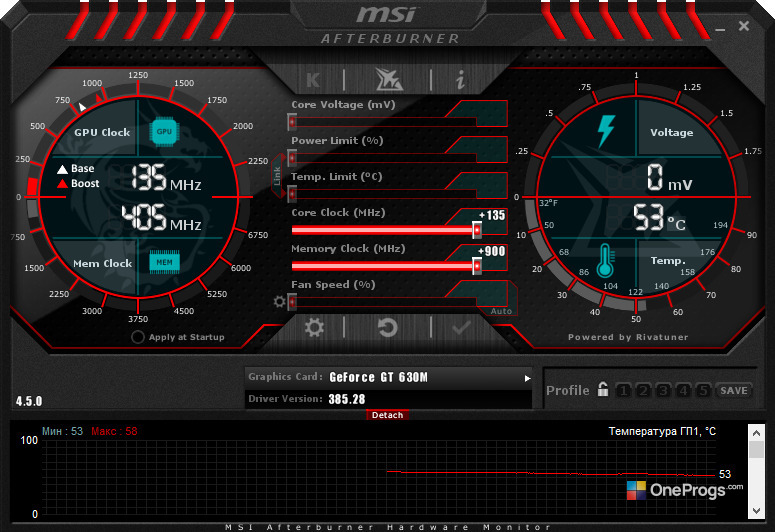Viewport: 775px width, 532px height.
Task: Click the MEM chip icon
Action: 165,262
